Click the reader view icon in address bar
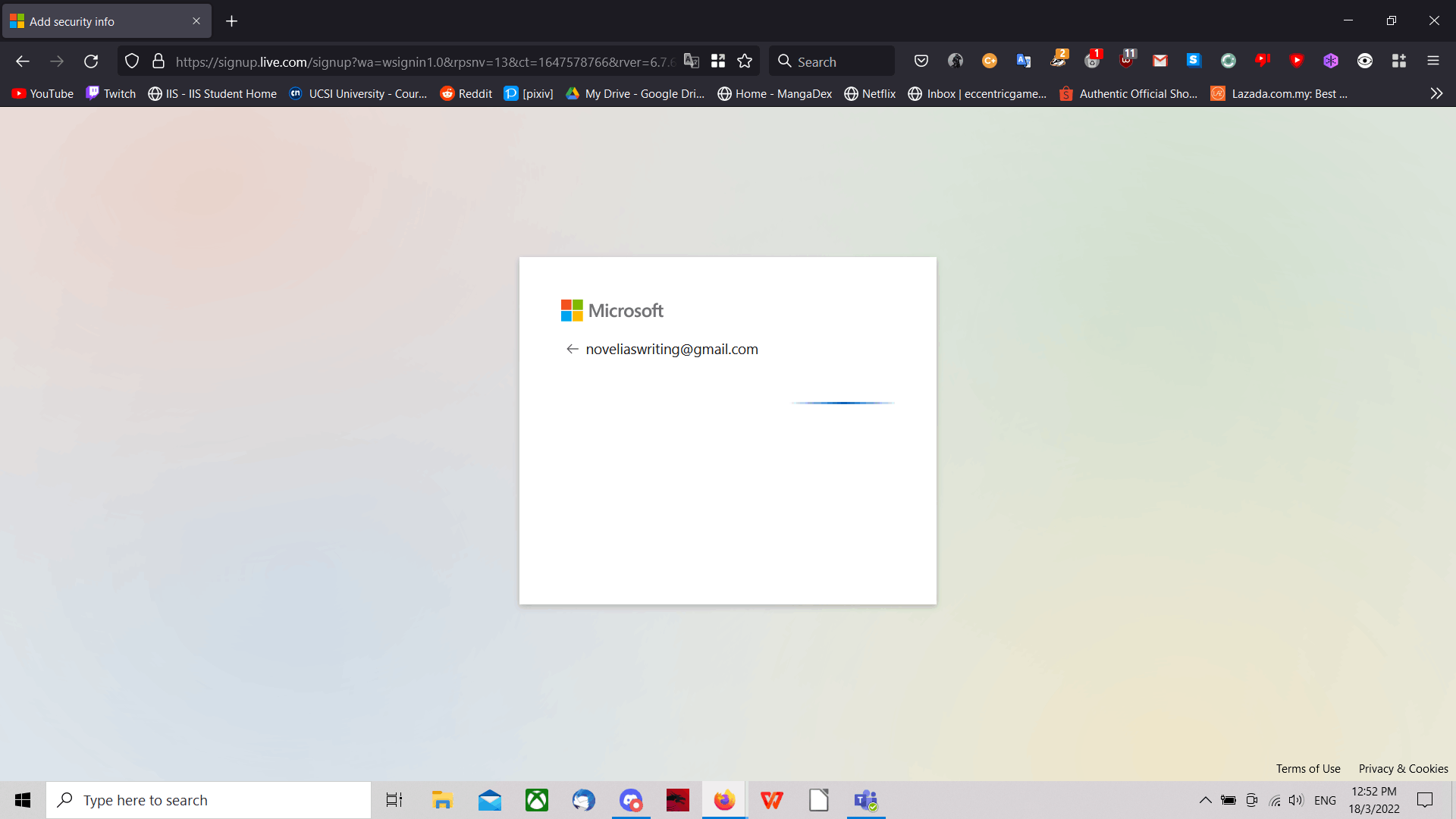The image size is (1456, 819). tap(718, 62)
